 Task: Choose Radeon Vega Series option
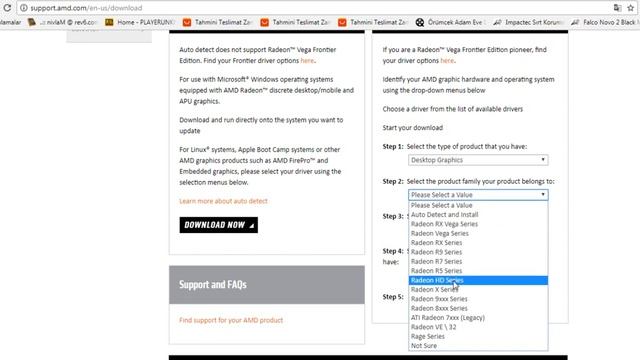[x=478, y=233]
